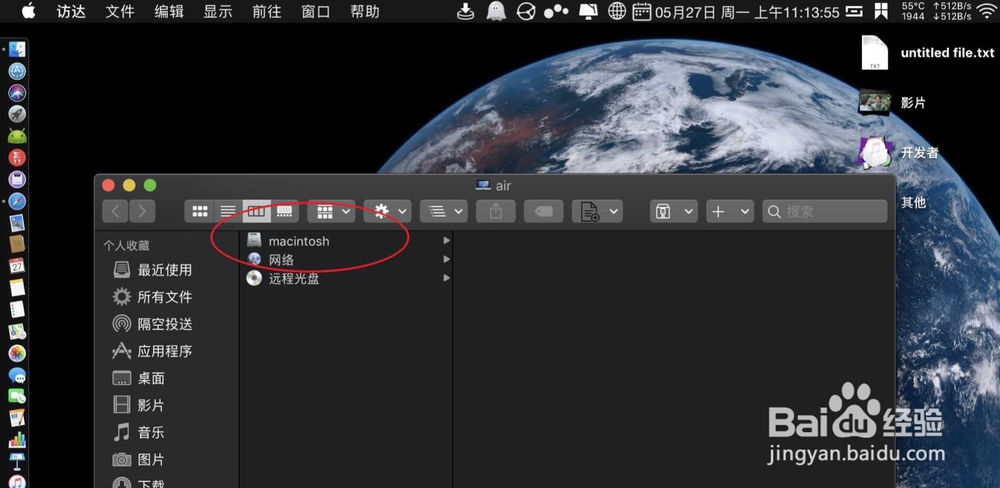Open the 帮助 menu

point(365,11)
